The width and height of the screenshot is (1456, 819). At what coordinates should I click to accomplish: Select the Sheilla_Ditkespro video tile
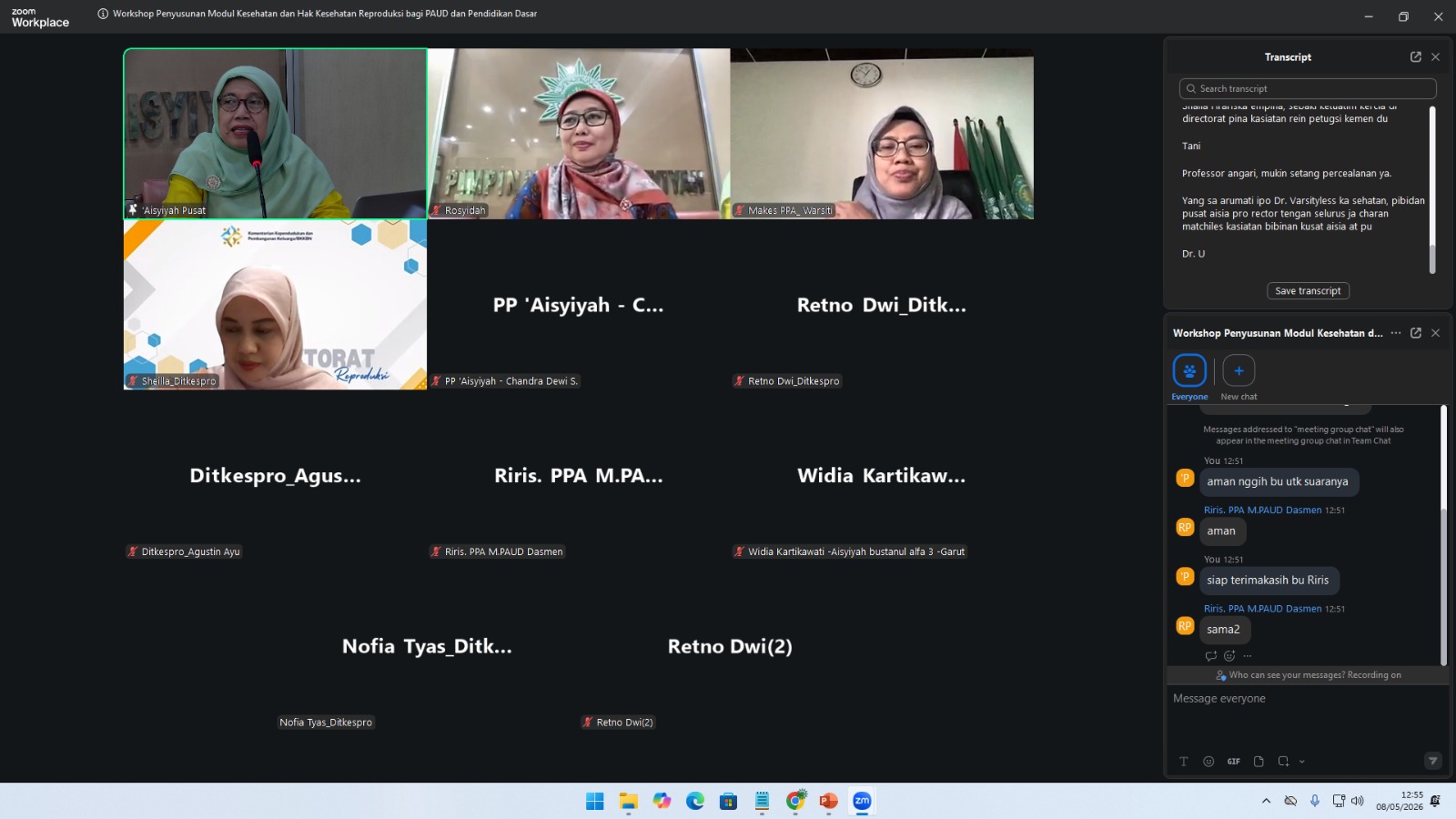(275, 305)
